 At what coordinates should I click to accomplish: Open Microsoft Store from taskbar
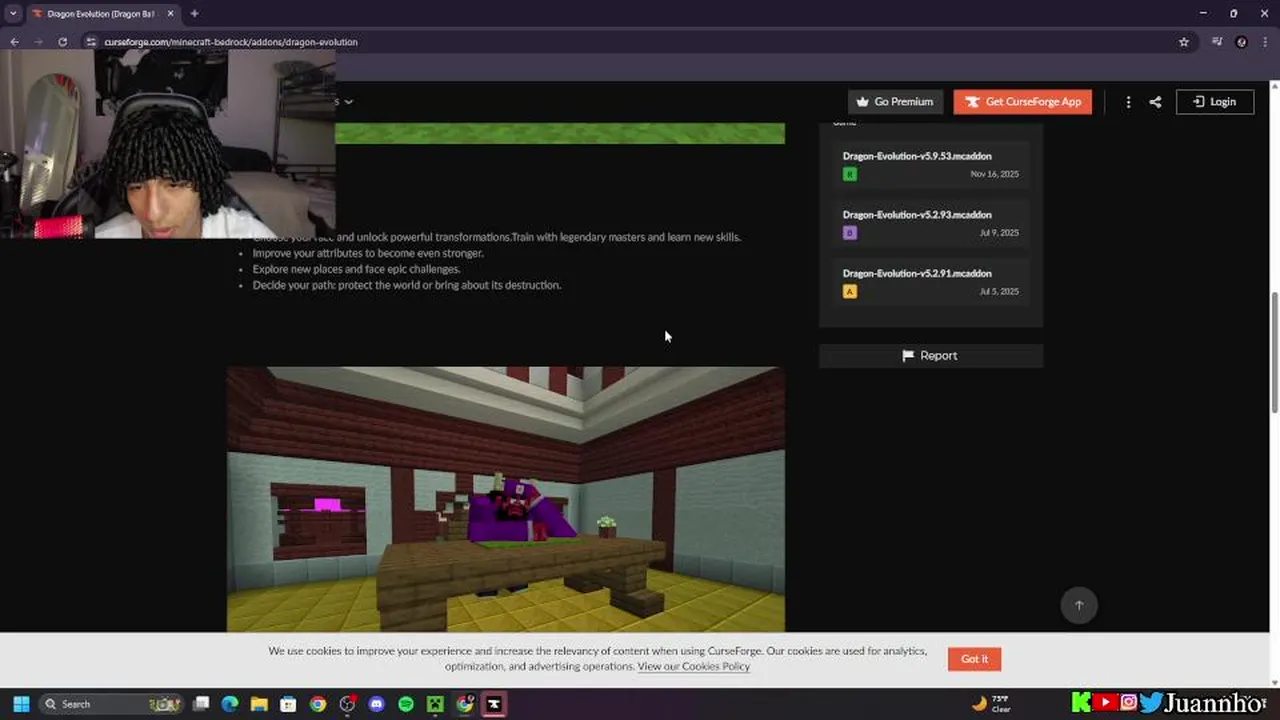point(288,704)
